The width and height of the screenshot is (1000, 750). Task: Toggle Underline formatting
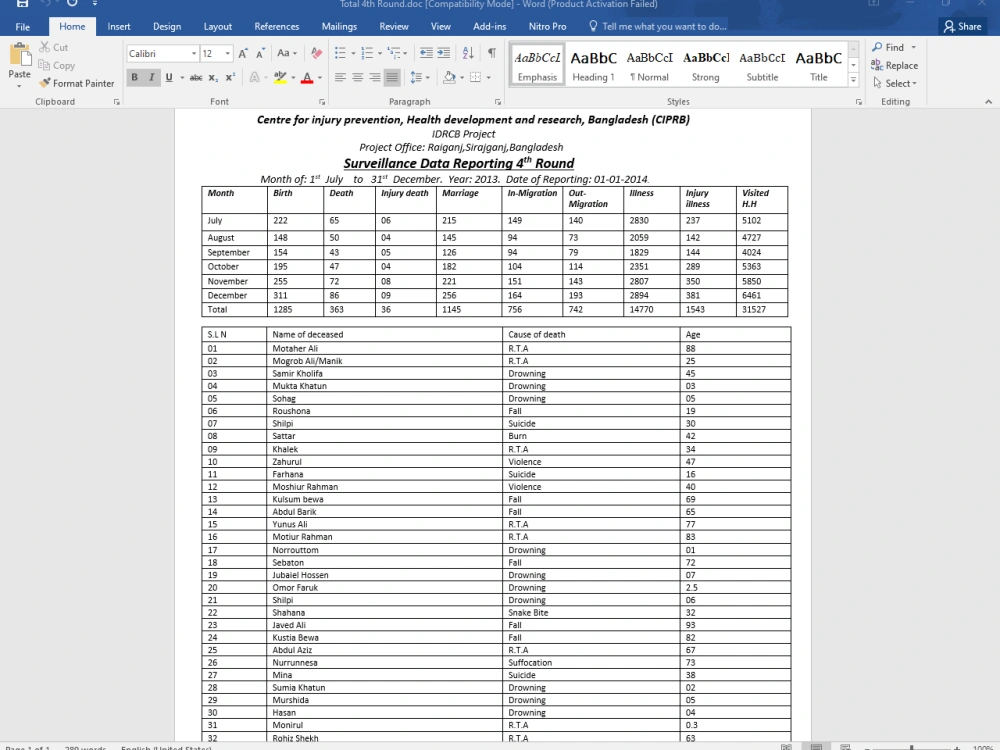pyautogui.click(x=169, y=77)
